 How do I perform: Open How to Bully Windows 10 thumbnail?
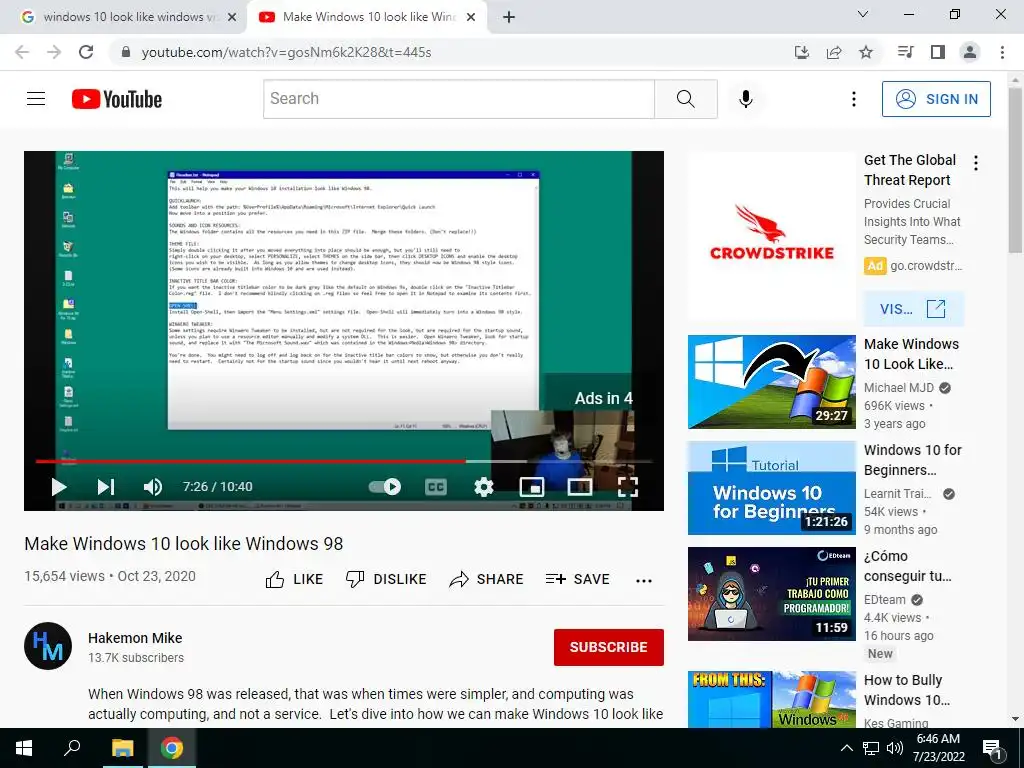pyautogui.click(x=771, y=699)
